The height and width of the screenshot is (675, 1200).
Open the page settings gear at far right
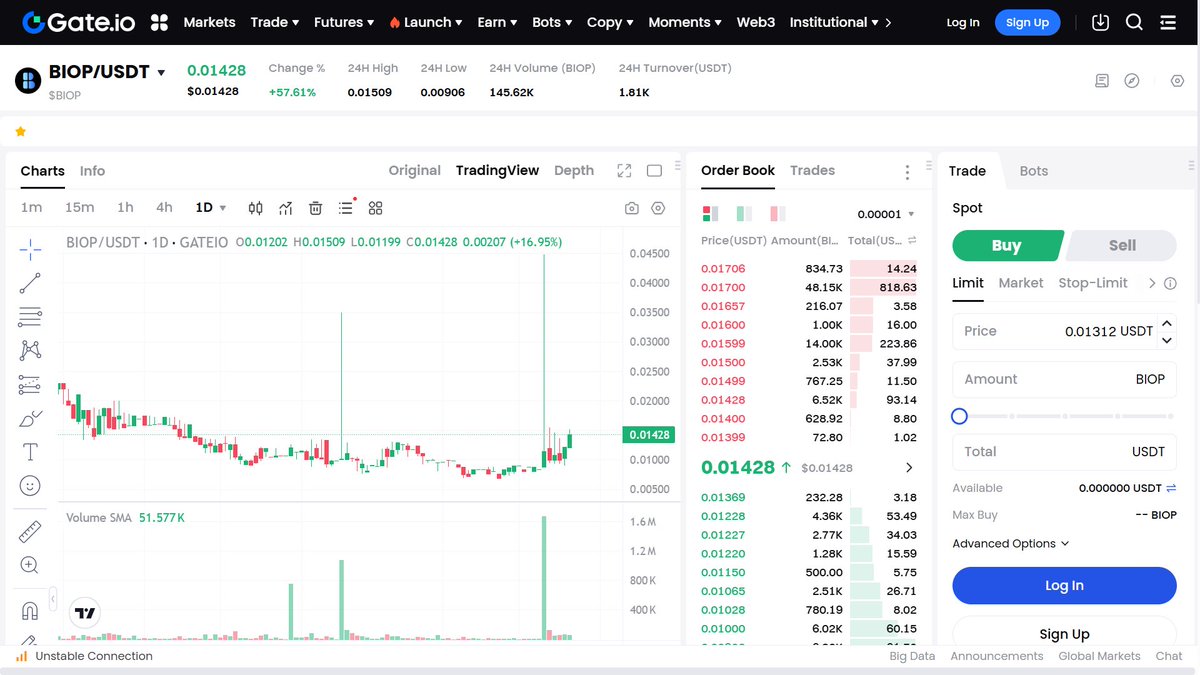(1177, 81)
